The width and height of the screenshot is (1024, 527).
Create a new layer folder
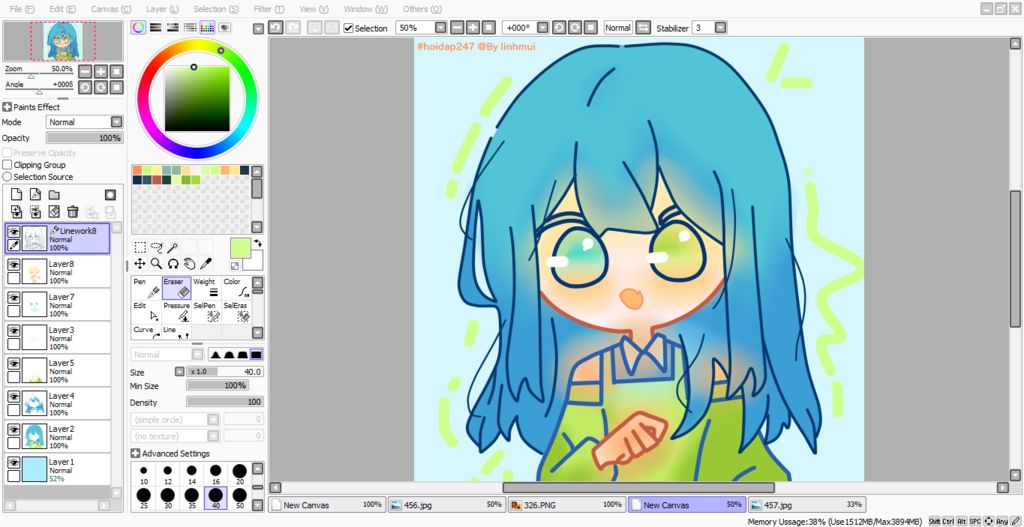click(x=54, y=195)
